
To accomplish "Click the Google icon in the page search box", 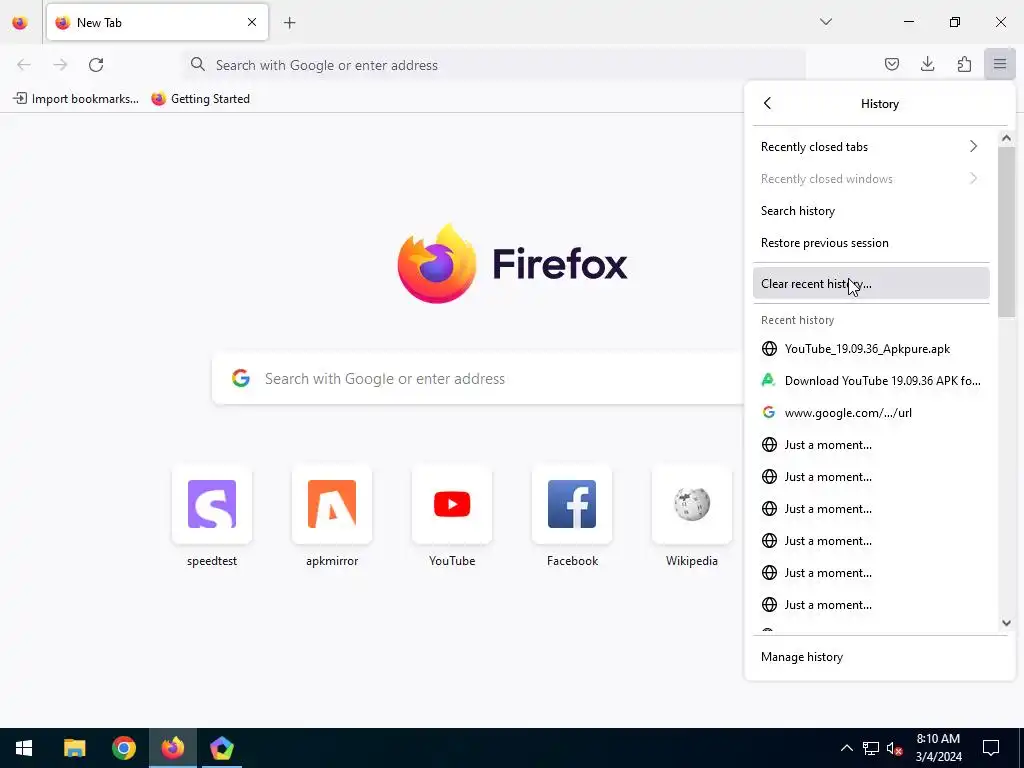I will point(241,378).
